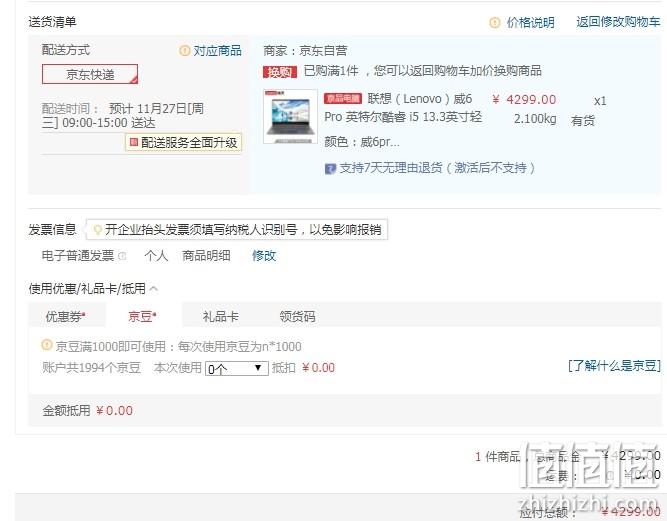The width and height of the screenshot is (667, 521).
Task: Click 修改 to edit invoice info
Action: click(x=264, y=256)
